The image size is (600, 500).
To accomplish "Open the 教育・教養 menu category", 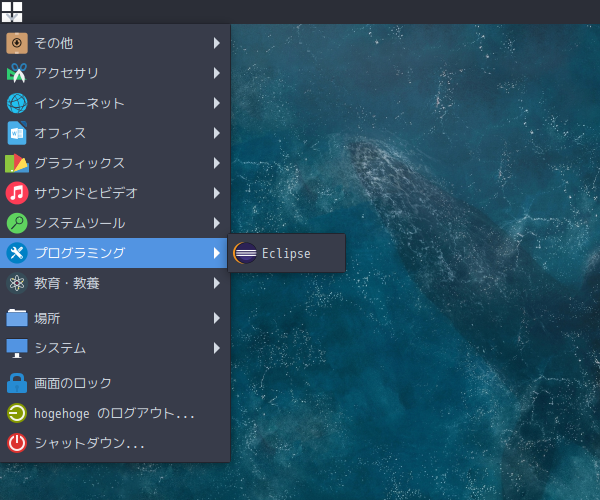I will [114, 283].
